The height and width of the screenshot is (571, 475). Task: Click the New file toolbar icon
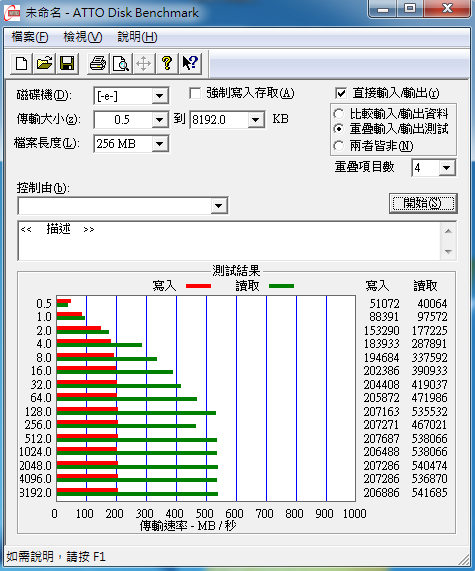click(21, 63)
